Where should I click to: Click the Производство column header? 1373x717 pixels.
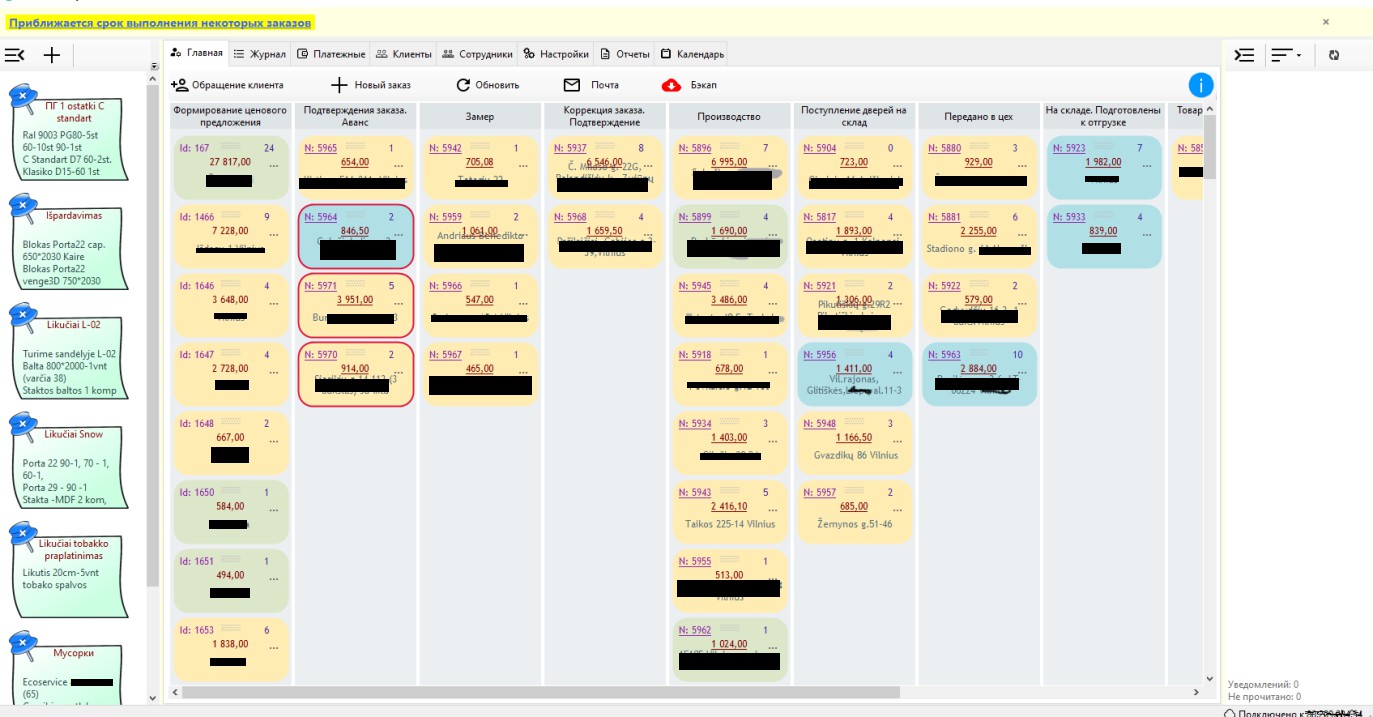(729, 117)
